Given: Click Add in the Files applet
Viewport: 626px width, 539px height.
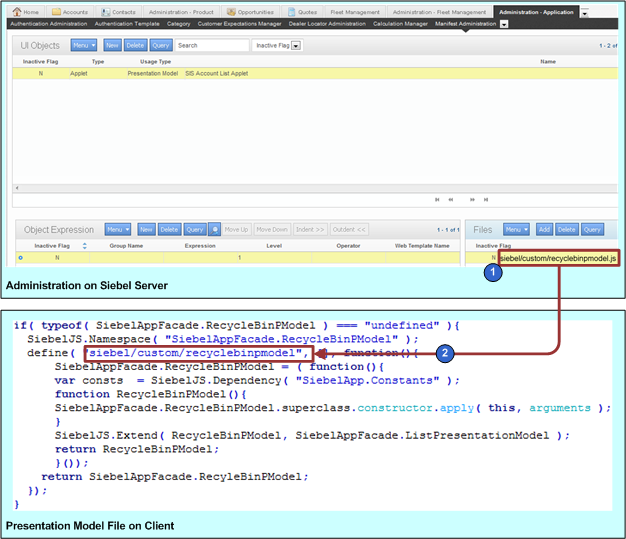Looking at the screenshot, I should (x=544, y=230).
